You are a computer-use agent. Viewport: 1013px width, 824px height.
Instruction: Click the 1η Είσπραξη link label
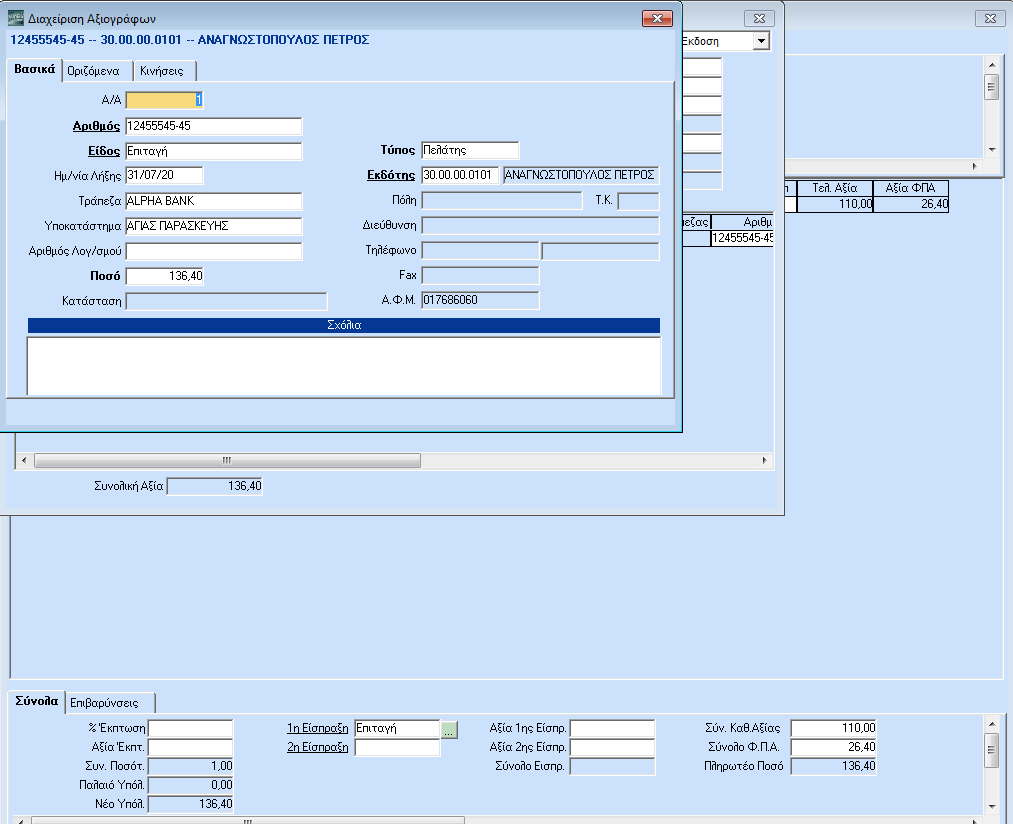tap(317, 728)
